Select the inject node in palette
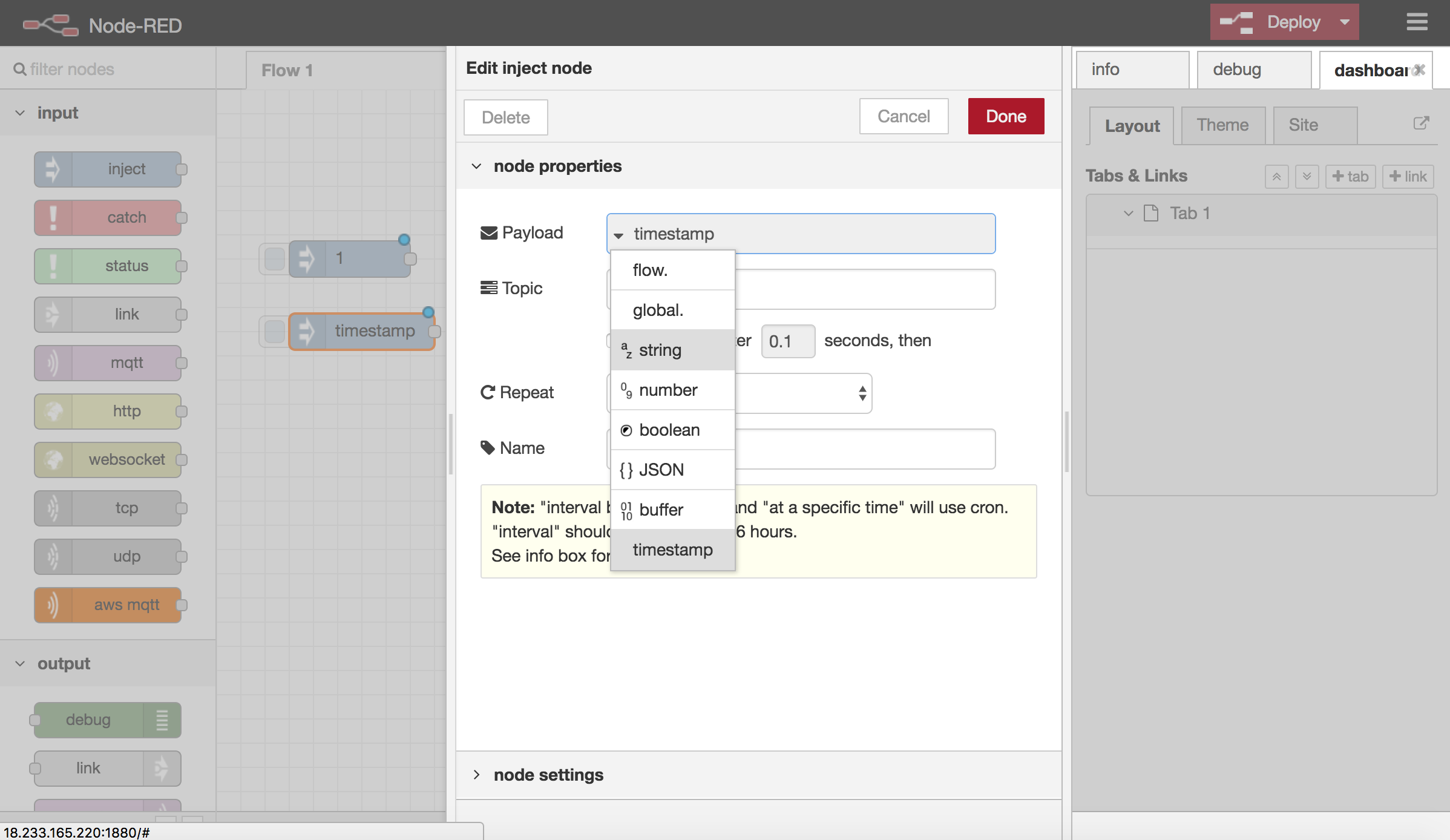 tap(108, 169)
